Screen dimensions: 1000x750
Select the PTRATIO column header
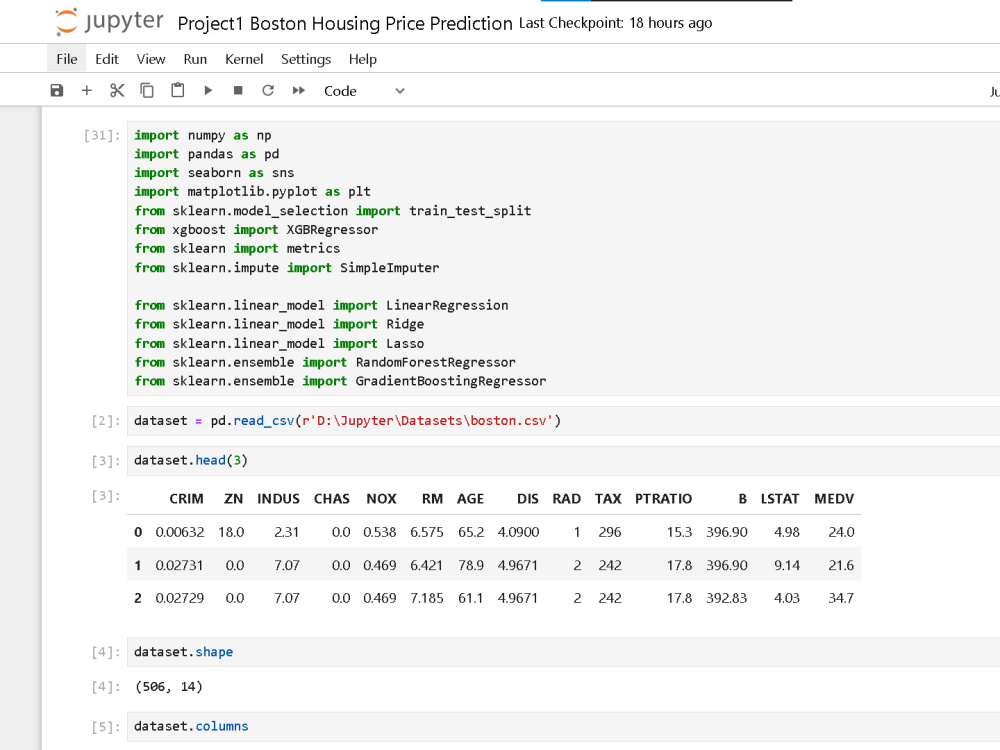coord(663,499)
